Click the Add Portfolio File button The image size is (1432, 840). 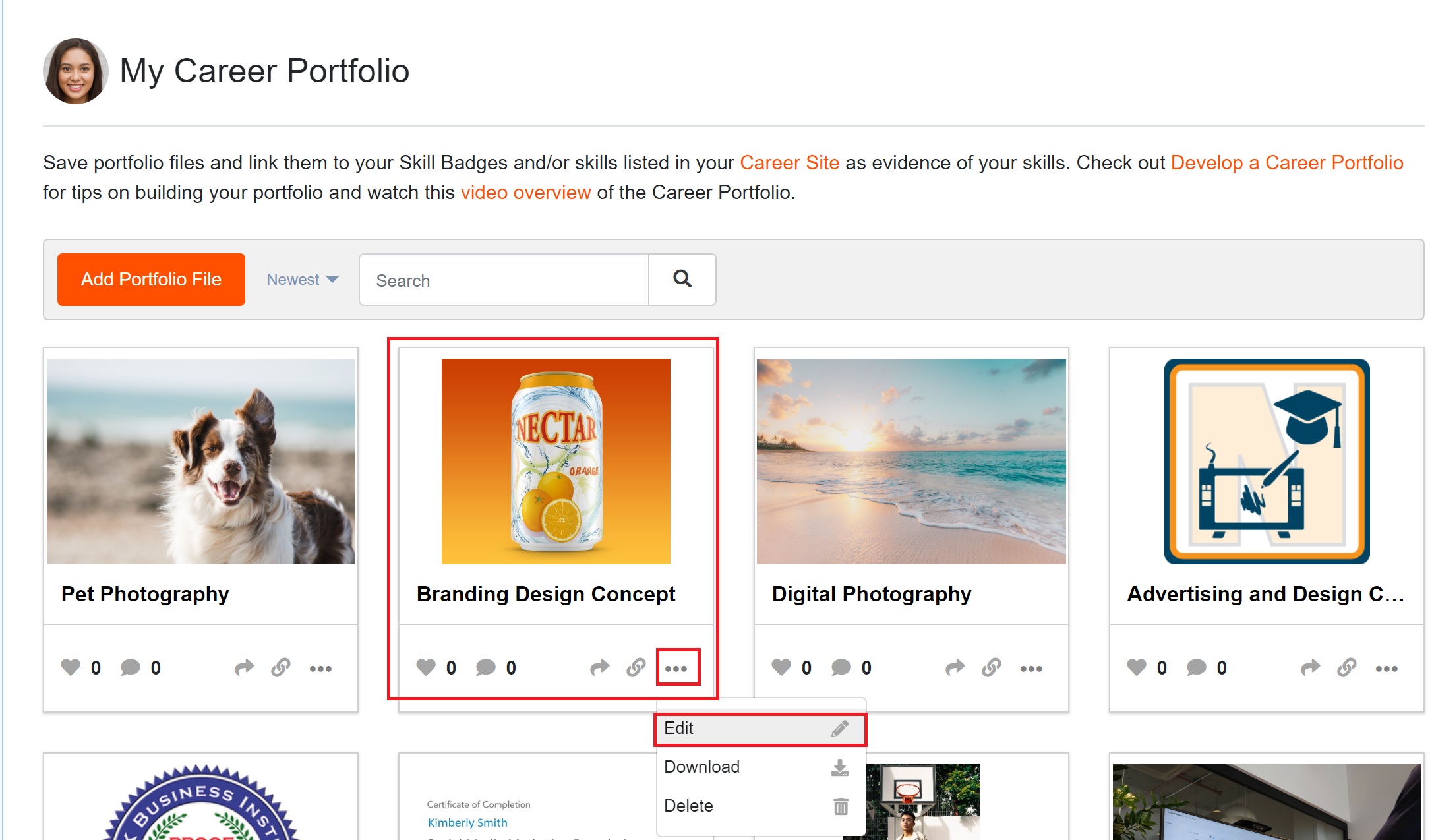coord(151,280)
